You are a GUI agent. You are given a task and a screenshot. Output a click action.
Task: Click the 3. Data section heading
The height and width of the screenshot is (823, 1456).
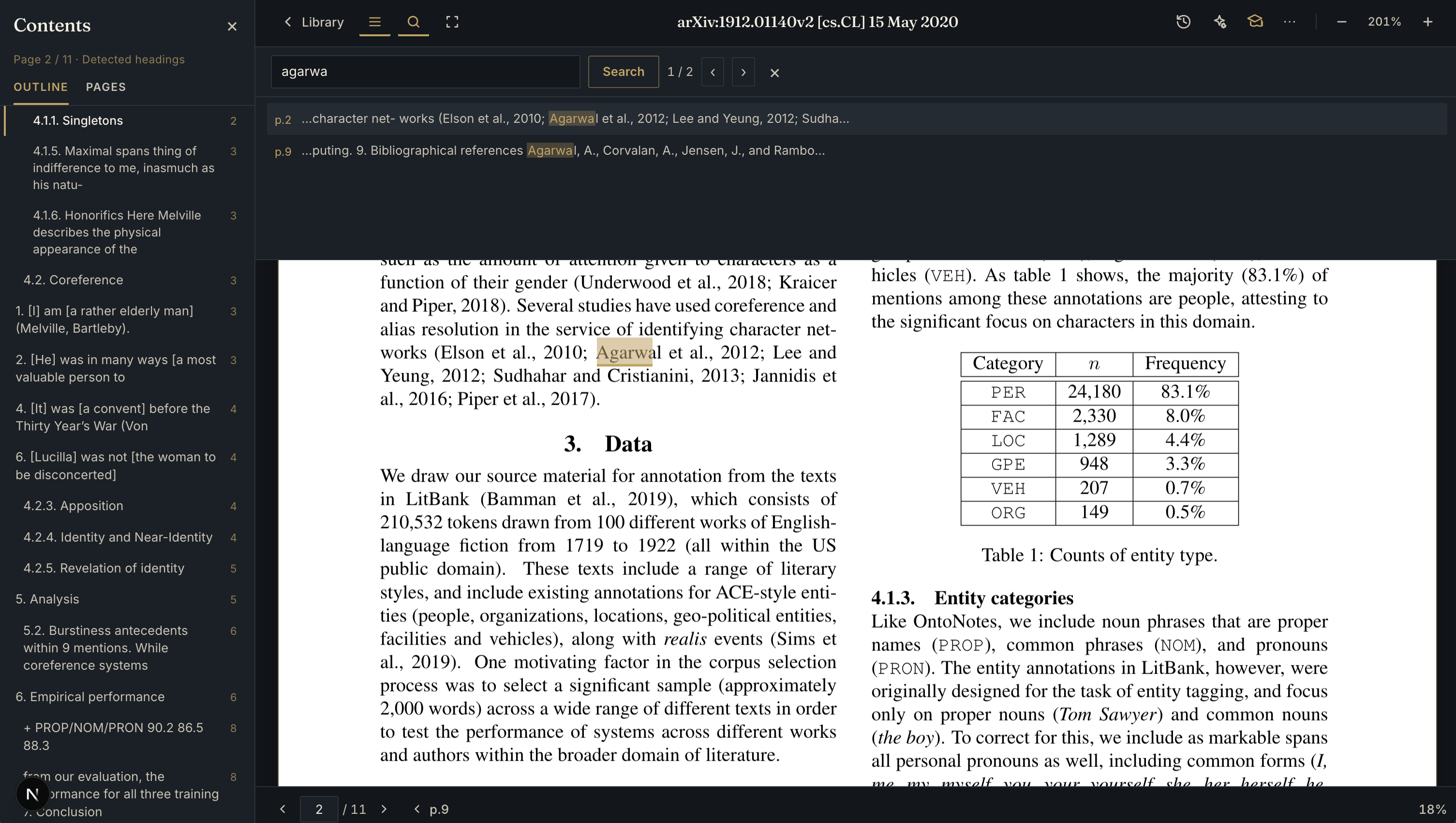(608, 444)
